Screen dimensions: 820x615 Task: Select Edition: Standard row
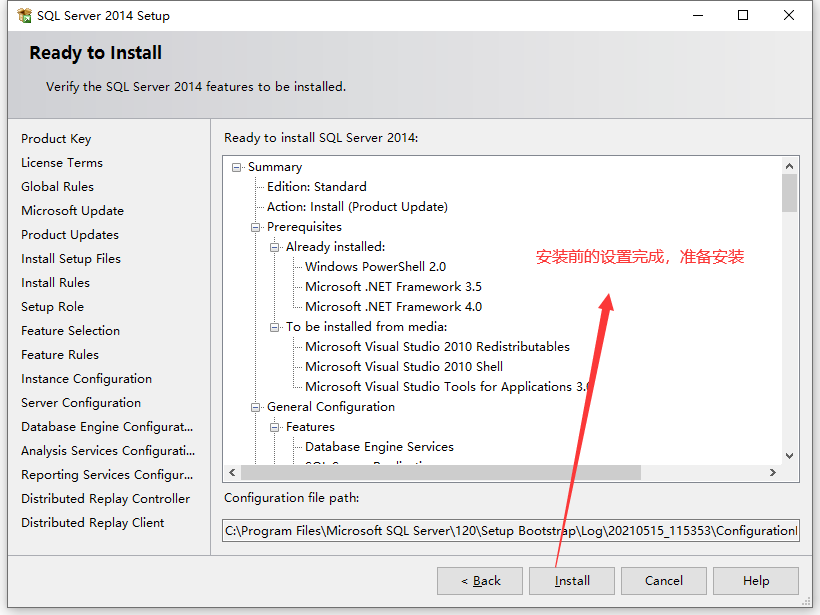pos(317,187)
